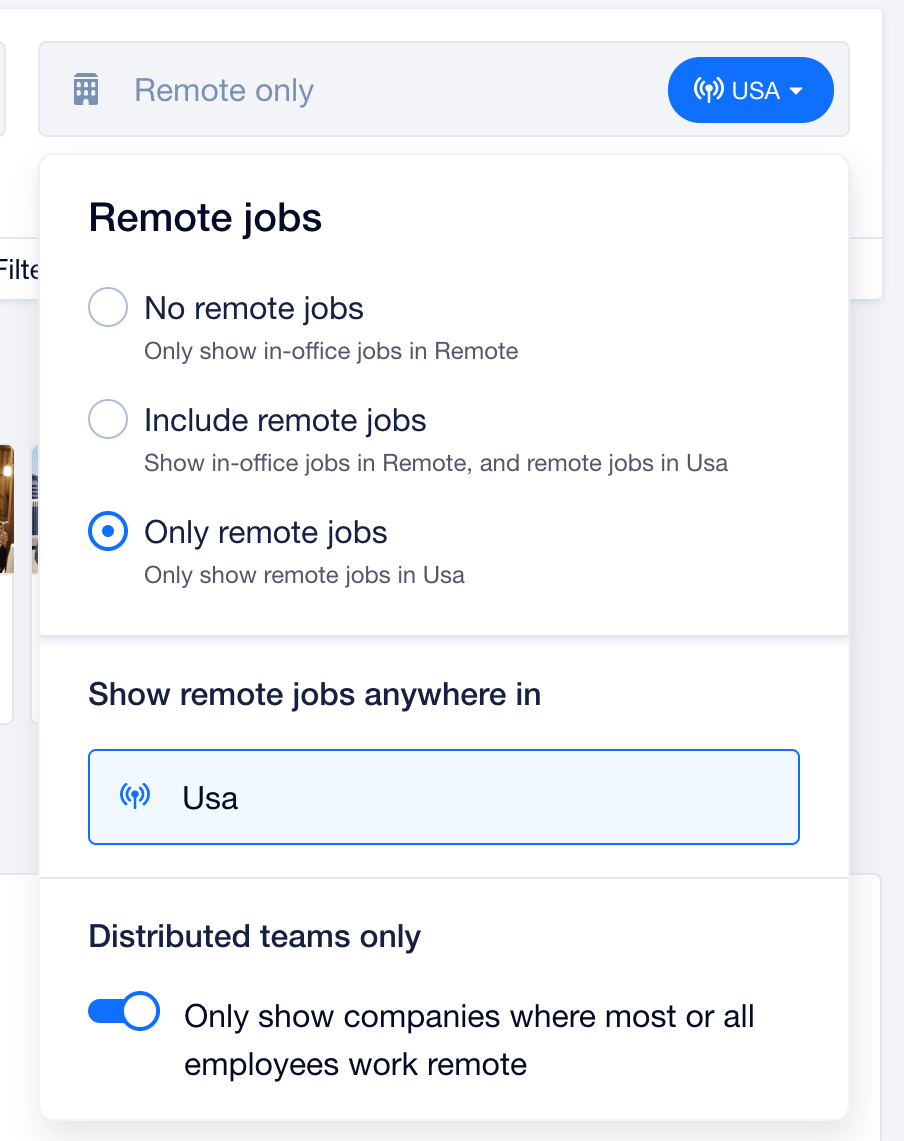The image size is (904, 1141).
Task: Click the "Include remote jobs" description text
Action: coord(434,463)
